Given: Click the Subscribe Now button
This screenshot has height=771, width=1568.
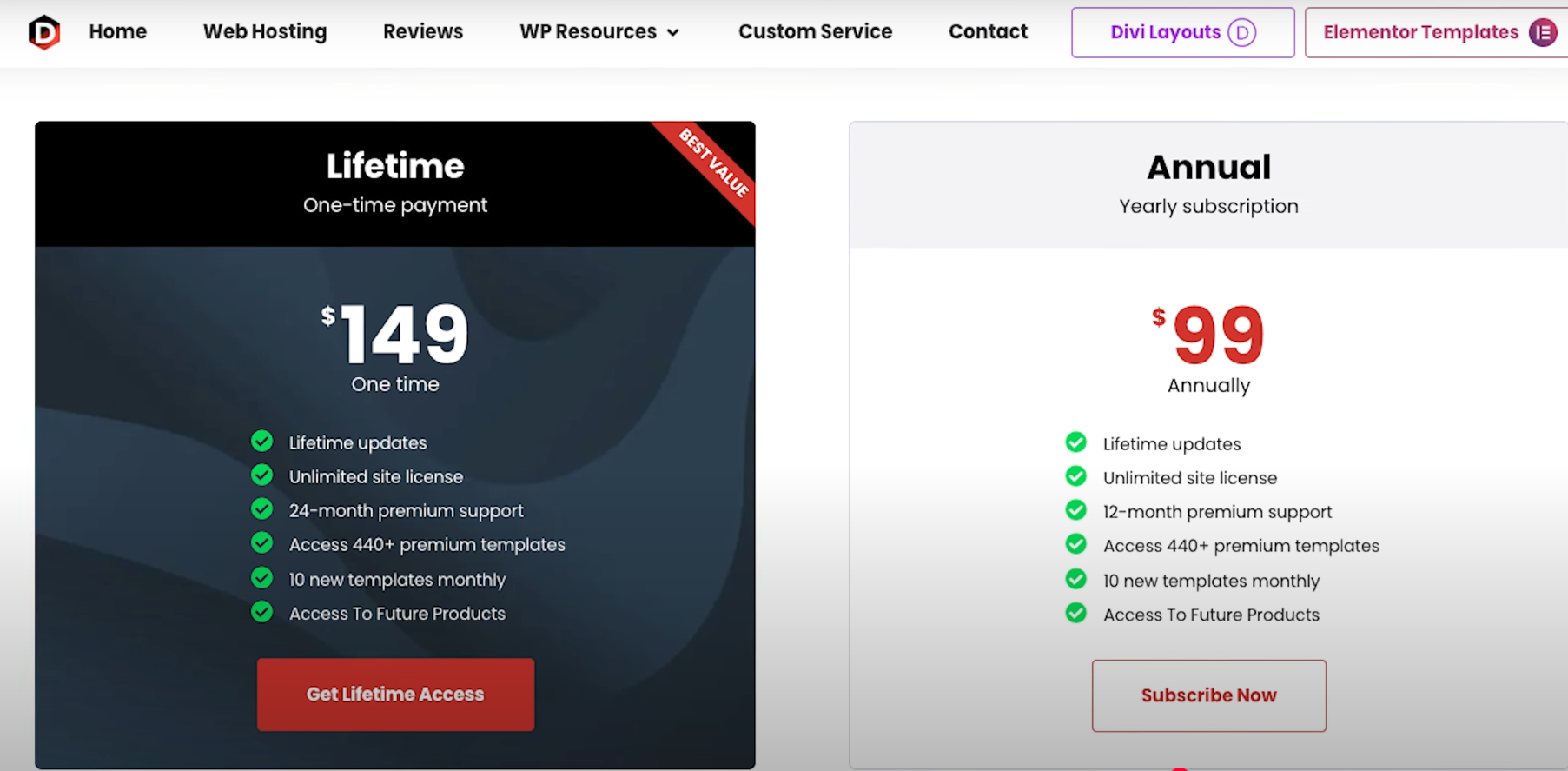Looking at the screenshot, I should click(1208, 695).
